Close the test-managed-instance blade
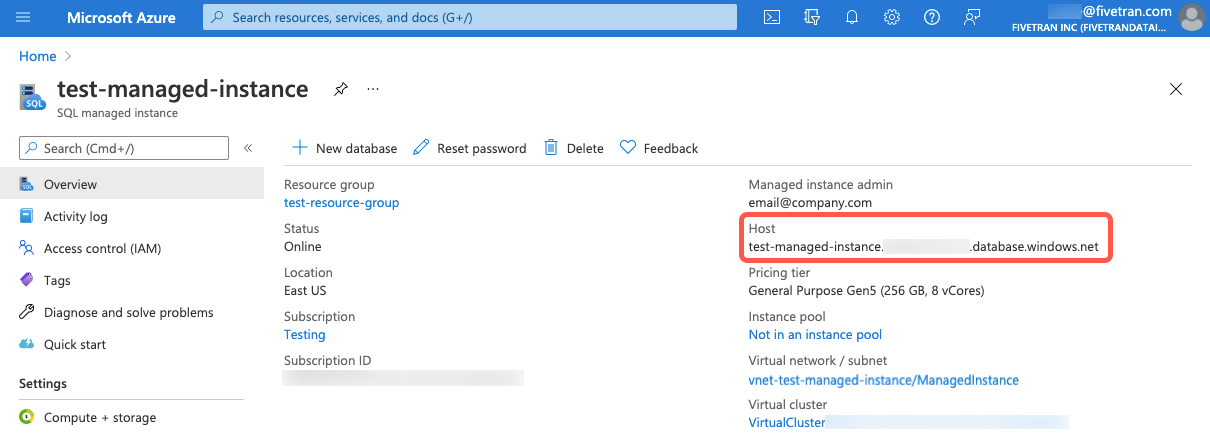This screenshot has width=1210, height=438. pos(1176,89)
